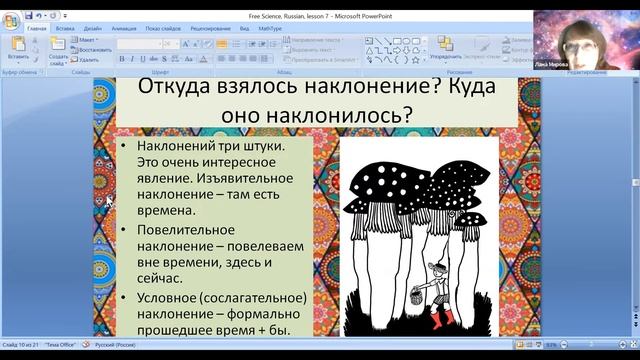Toggle Underline formatting
The width and height of the screenshot is (640, 360).
pos(142,59)
